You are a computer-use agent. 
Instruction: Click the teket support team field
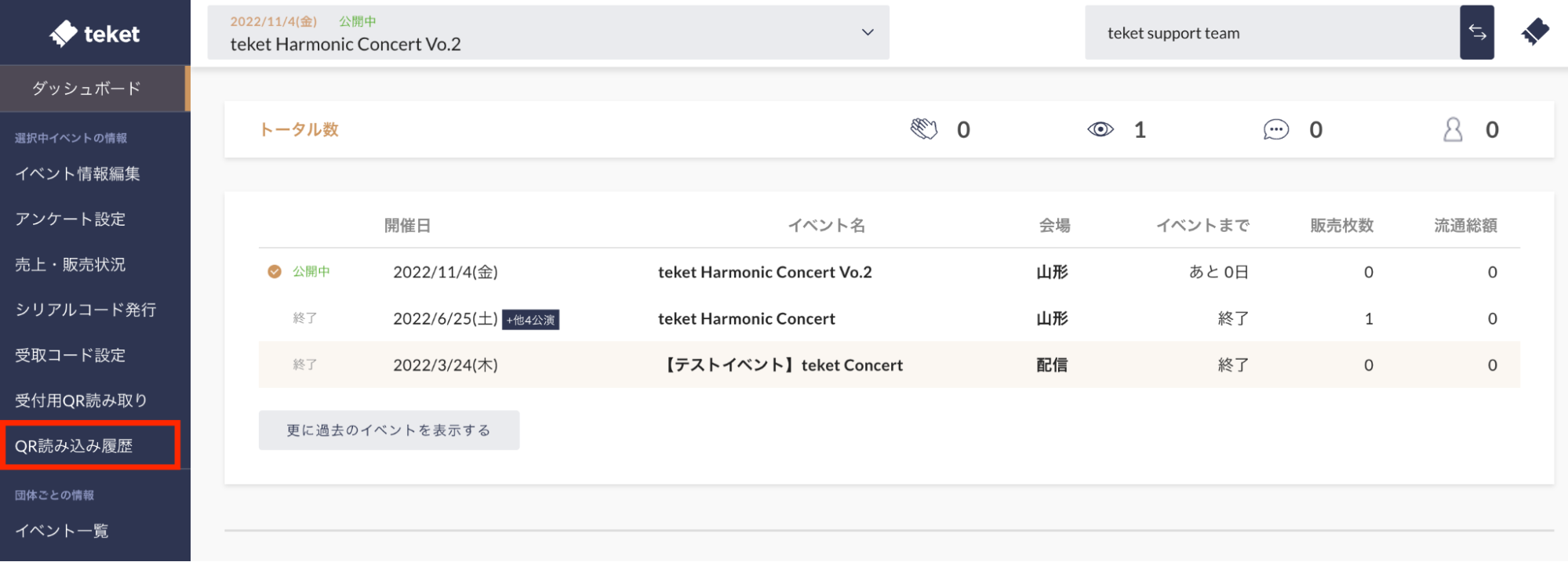click(1272, 32)
